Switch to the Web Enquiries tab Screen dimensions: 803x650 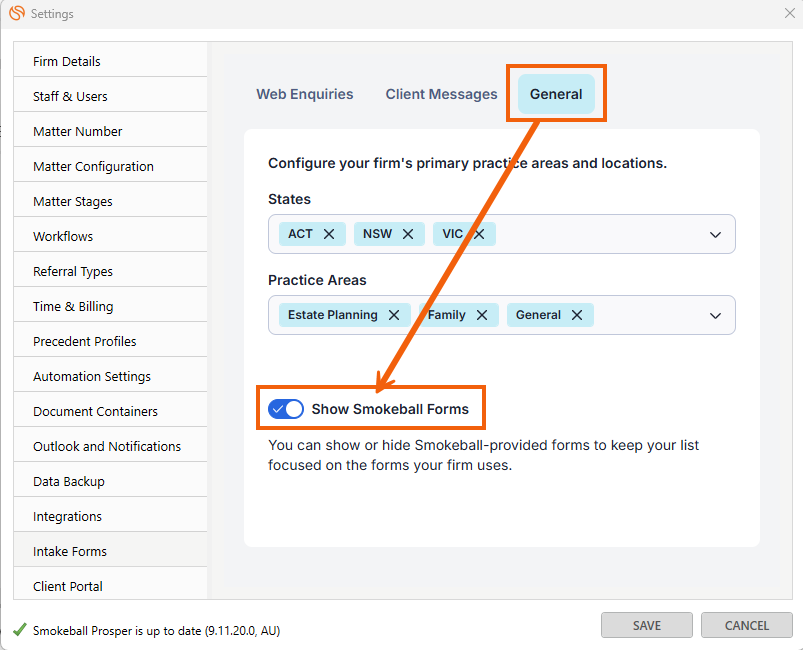point(305,94)
